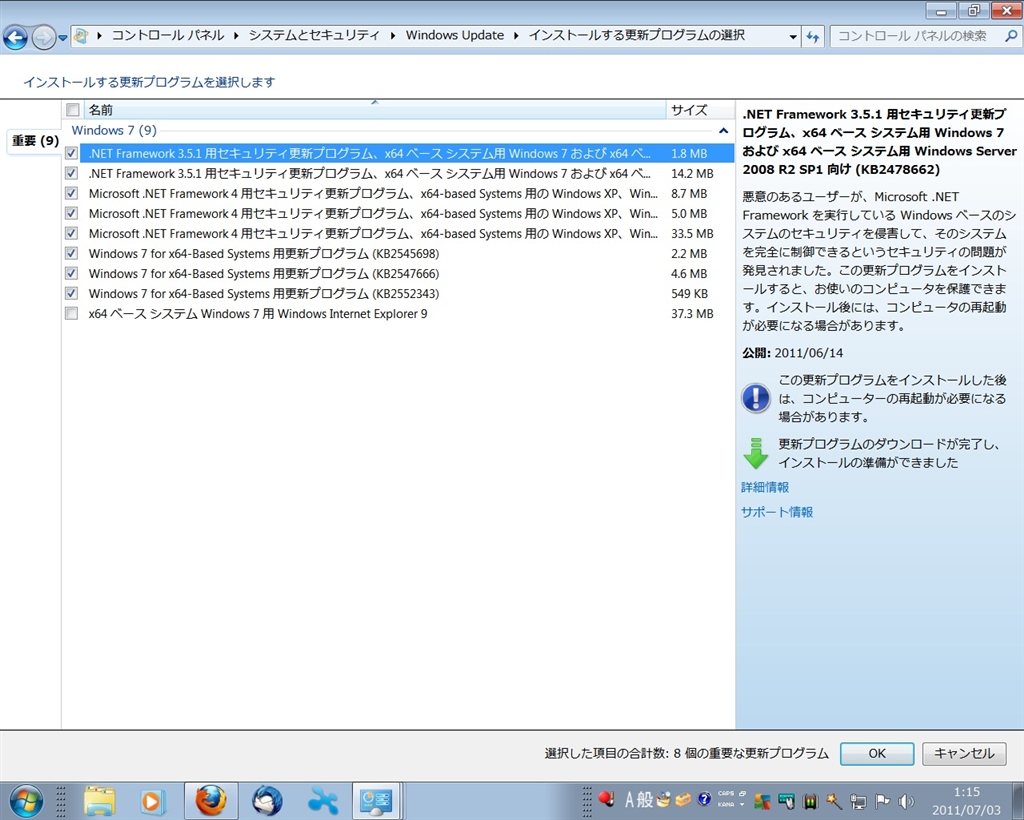Click the Windows 7 (9) group header
Screen dimensions: 1024x820
114,130
